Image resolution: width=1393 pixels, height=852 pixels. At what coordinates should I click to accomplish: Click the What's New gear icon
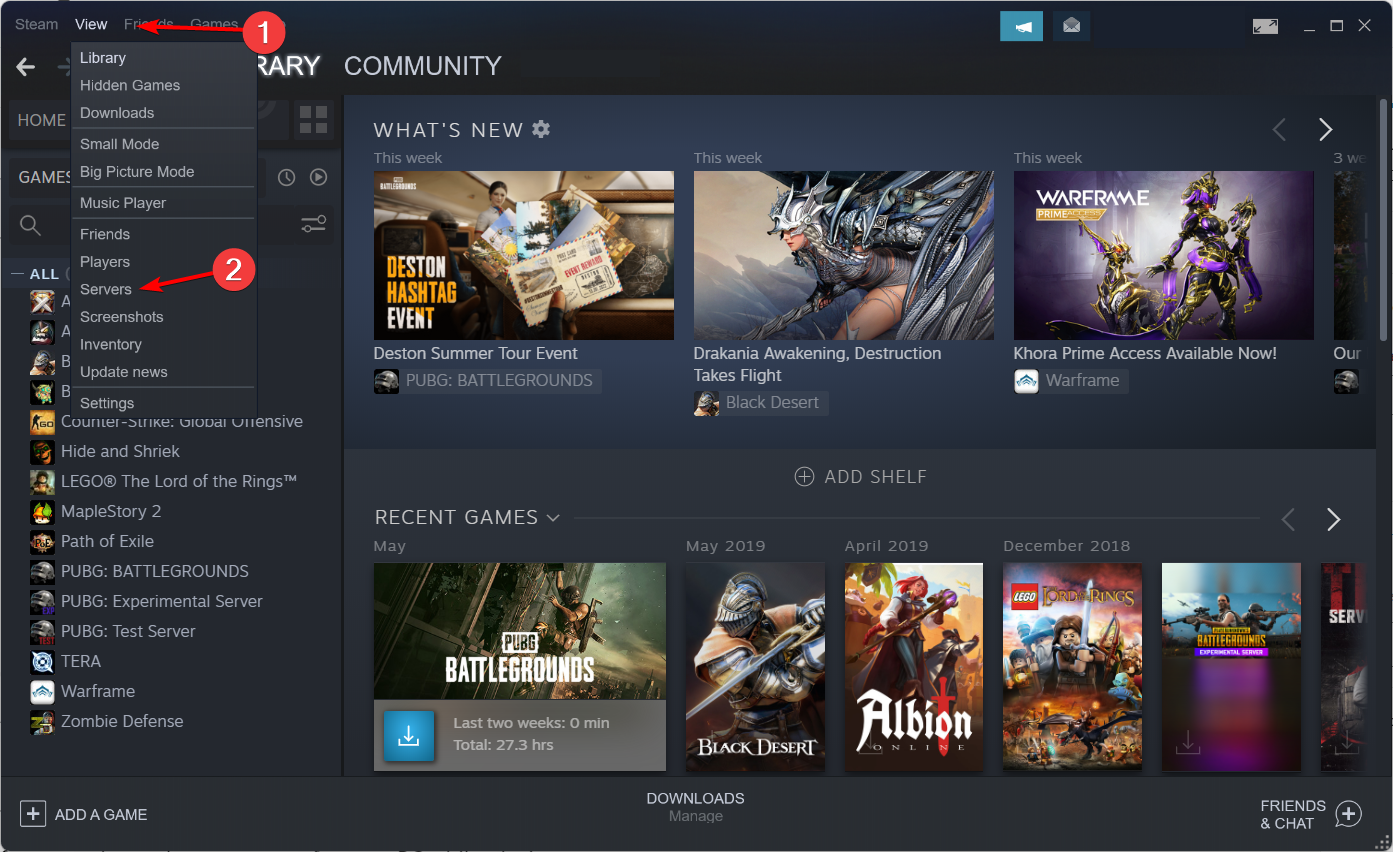point(541,129)
